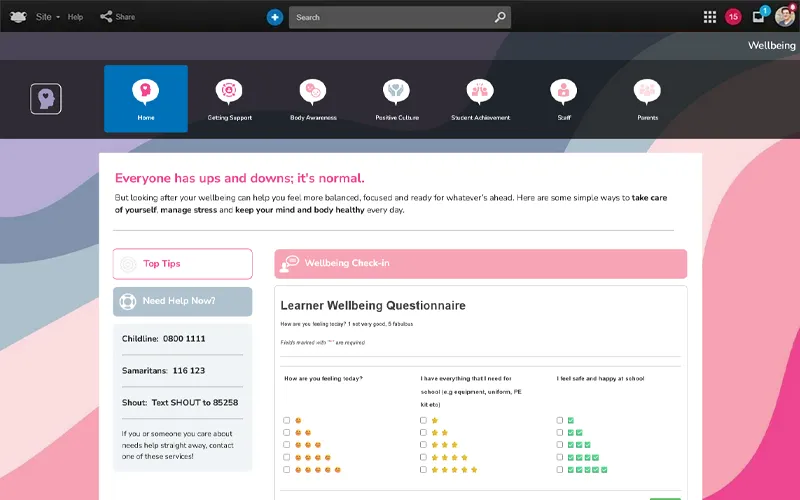Tick the one-star equipment checkbox

(423, 420)
